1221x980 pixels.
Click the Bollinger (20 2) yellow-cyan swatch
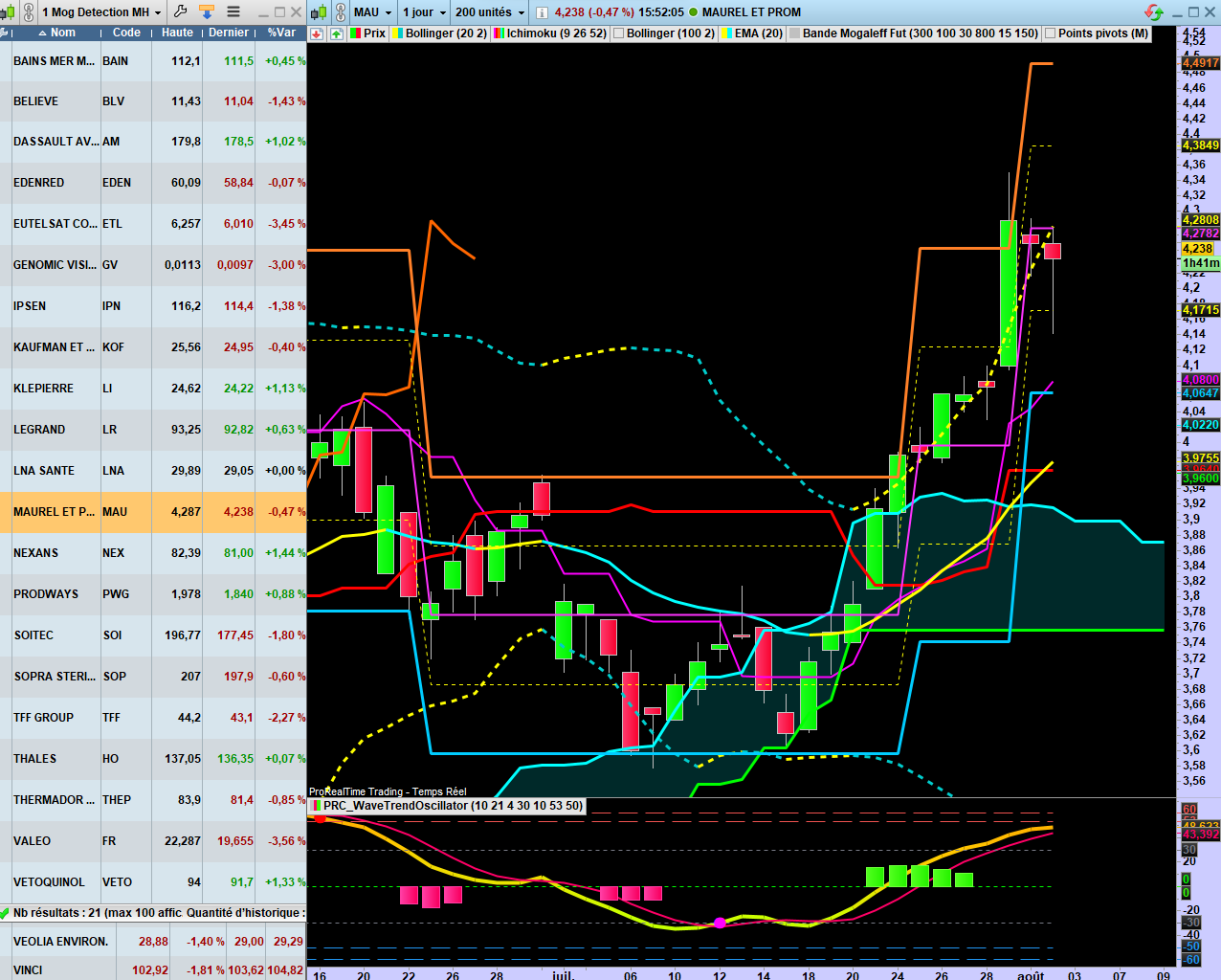coord(397,33)
